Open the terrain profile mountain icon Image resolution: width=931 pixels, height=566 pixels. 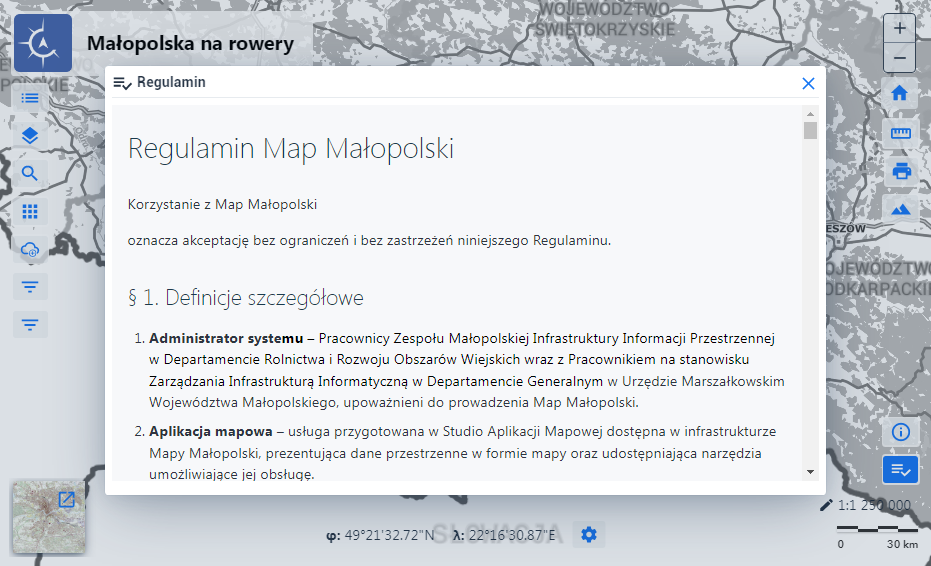(x=900, y=208)
